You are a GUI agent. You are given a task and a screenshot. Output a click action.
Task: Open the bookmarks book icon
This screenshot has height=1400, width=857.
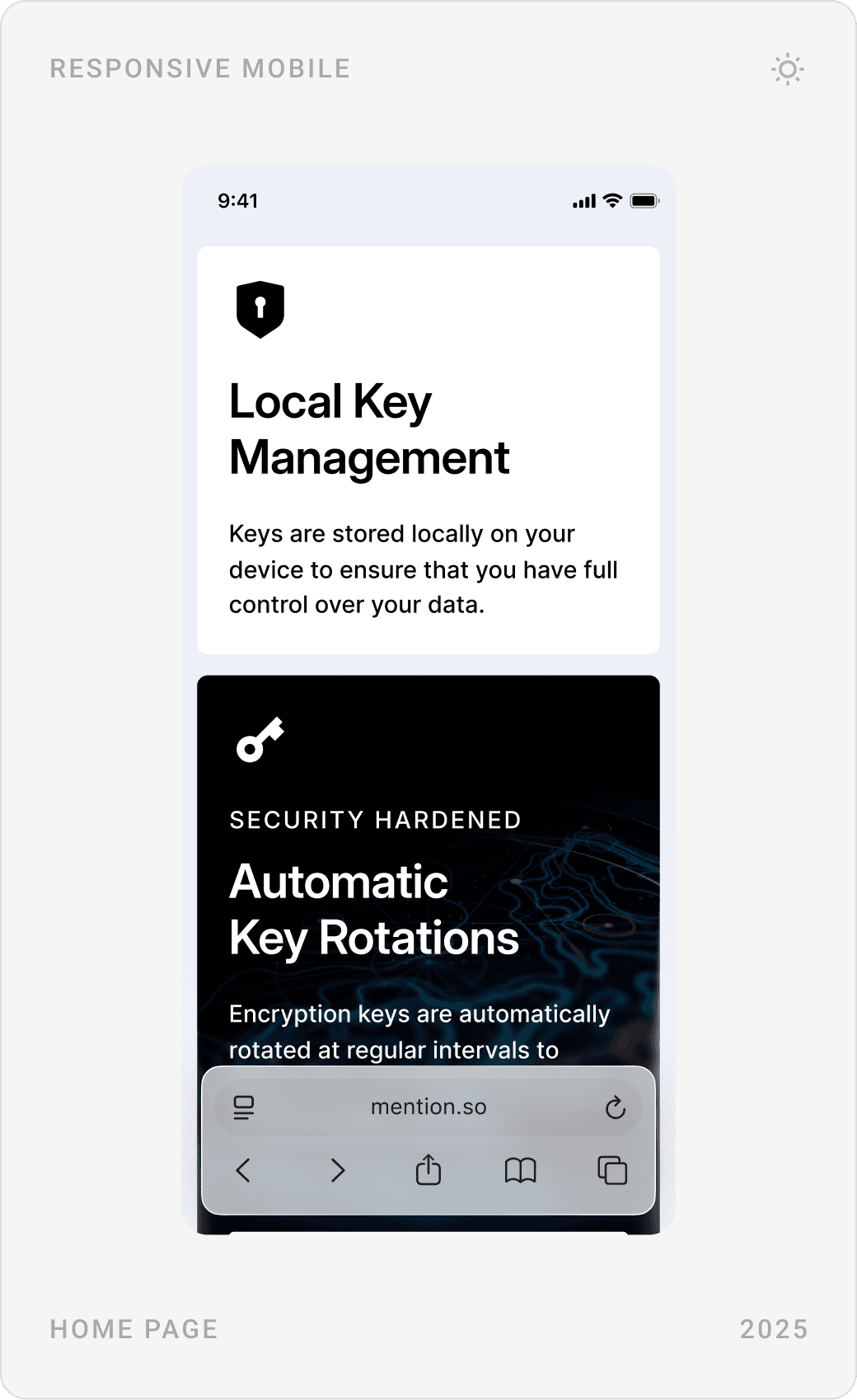pyautogui.click(x=520, y=1170)
